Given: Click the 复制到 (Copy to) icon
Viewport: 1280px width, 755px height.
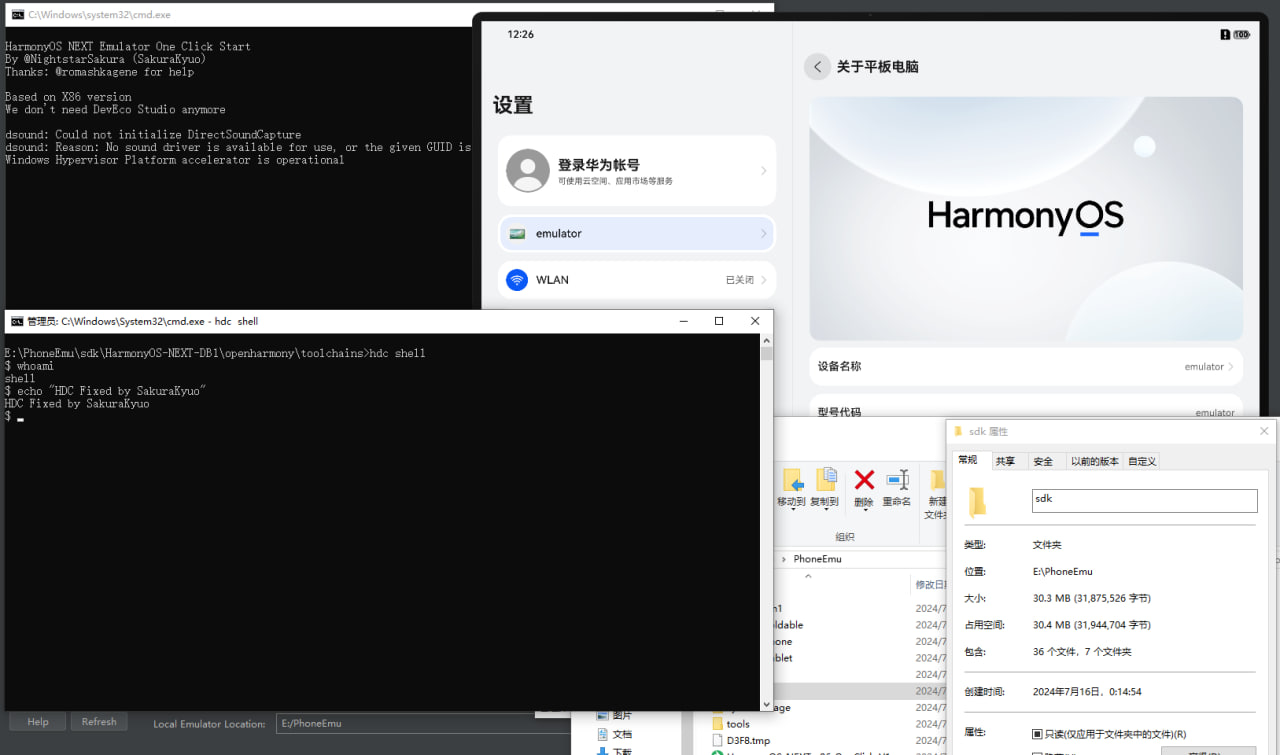Looking at the screenshot, I should [826, 480].
